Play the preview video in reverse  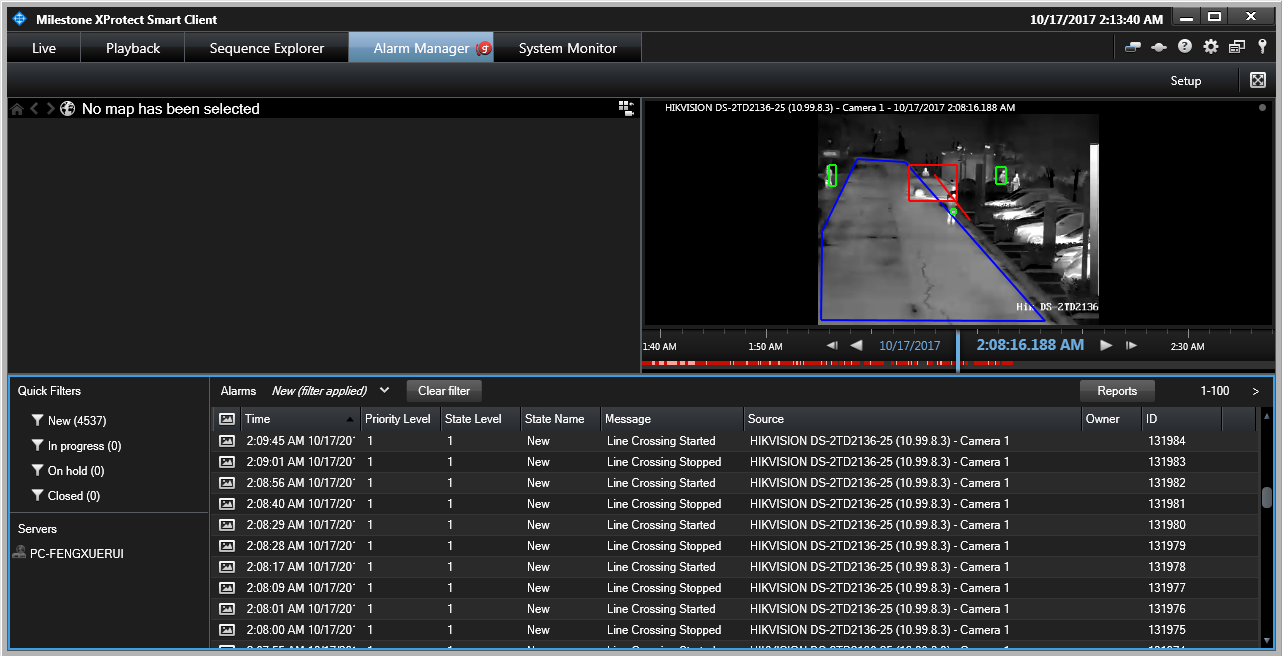coord(856,345)
